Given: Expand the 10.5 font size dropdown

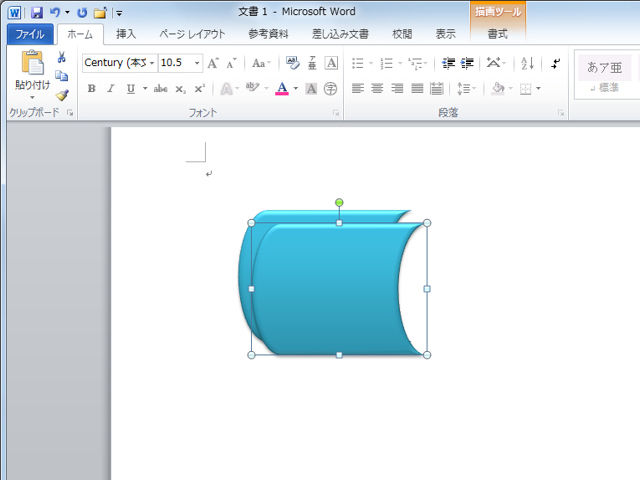Looking at the screenshot, I should pyautogui.click(x=197, y=63).
